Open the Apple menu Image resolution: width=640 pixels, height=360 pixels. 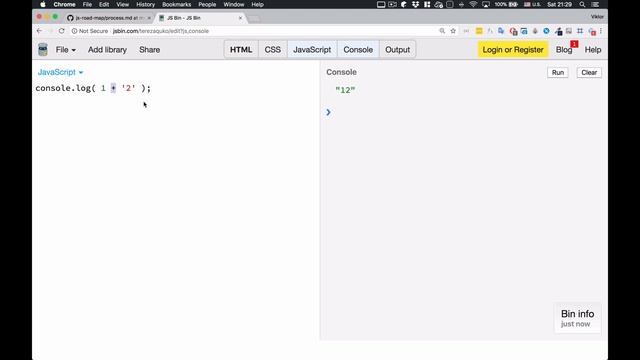click(42, 4)
